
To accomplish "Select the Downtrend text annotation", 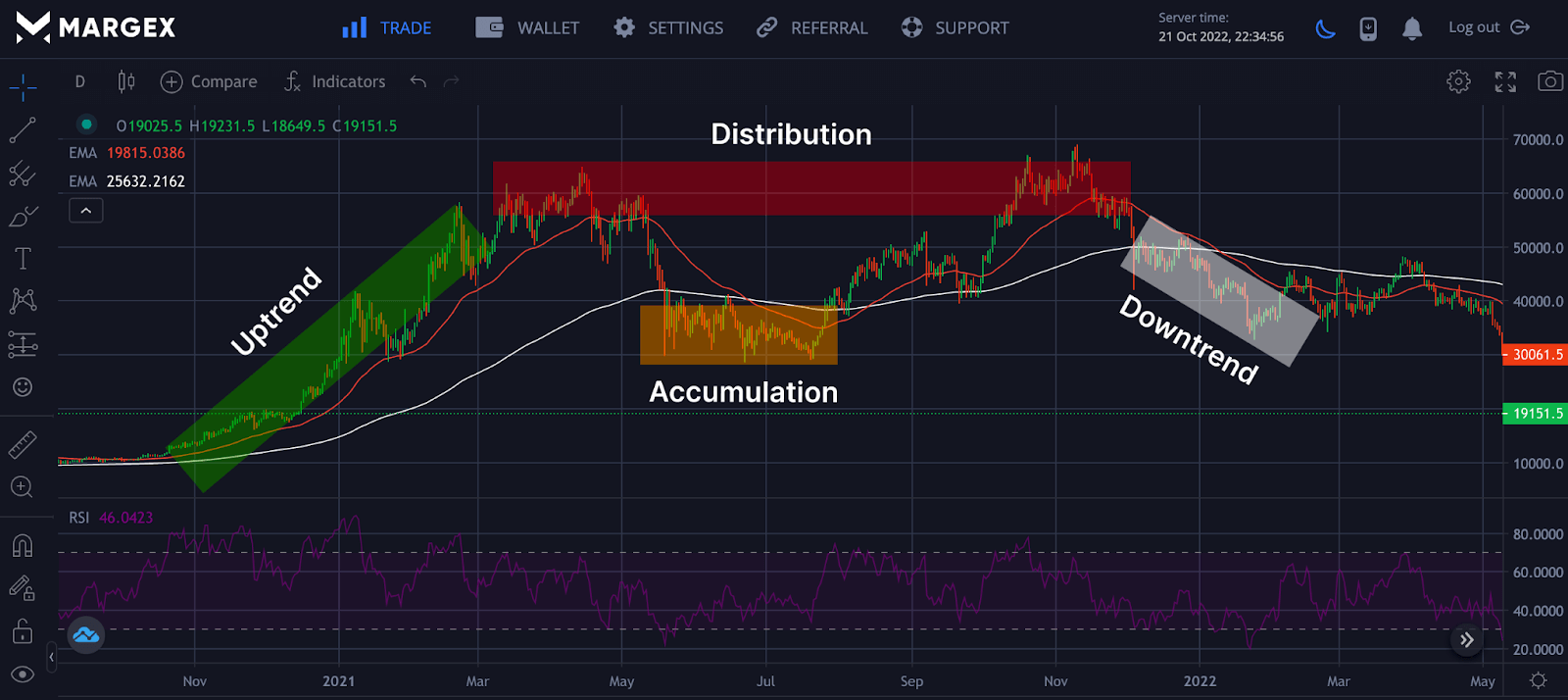I will click(1189, 339).
